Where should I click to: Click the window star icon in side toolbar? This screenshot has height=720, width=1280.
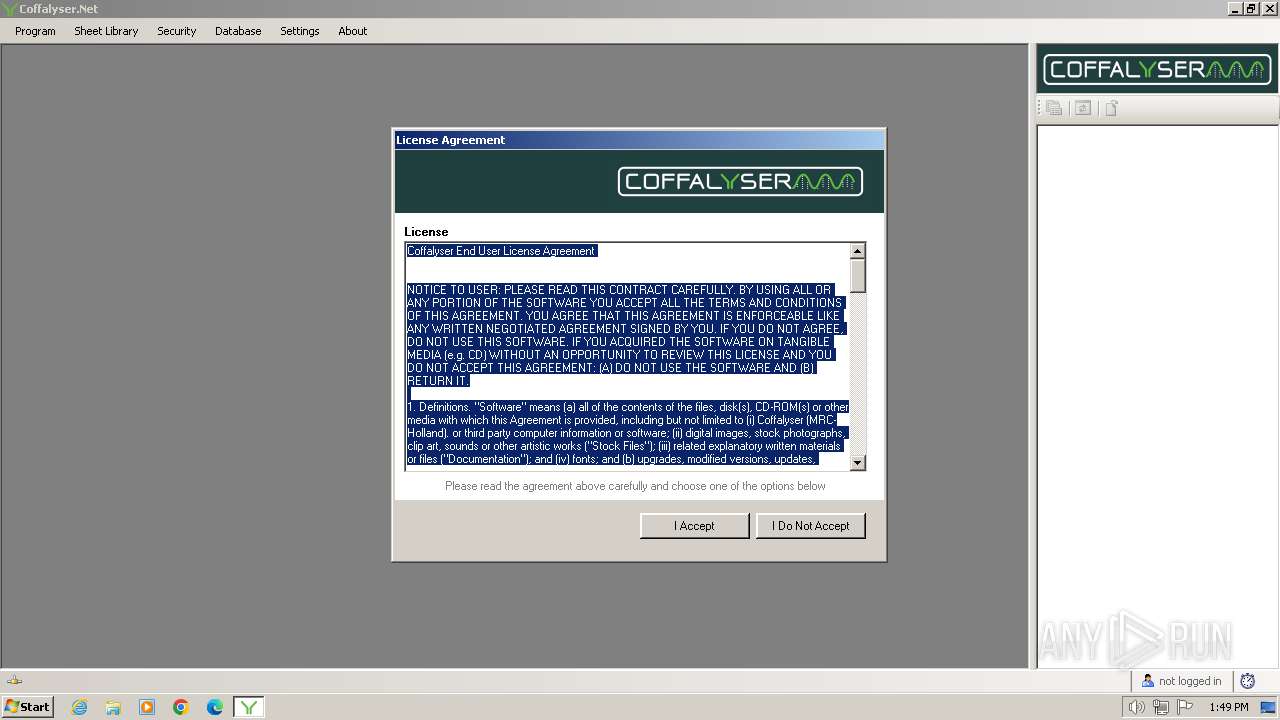pos(1082,108)
